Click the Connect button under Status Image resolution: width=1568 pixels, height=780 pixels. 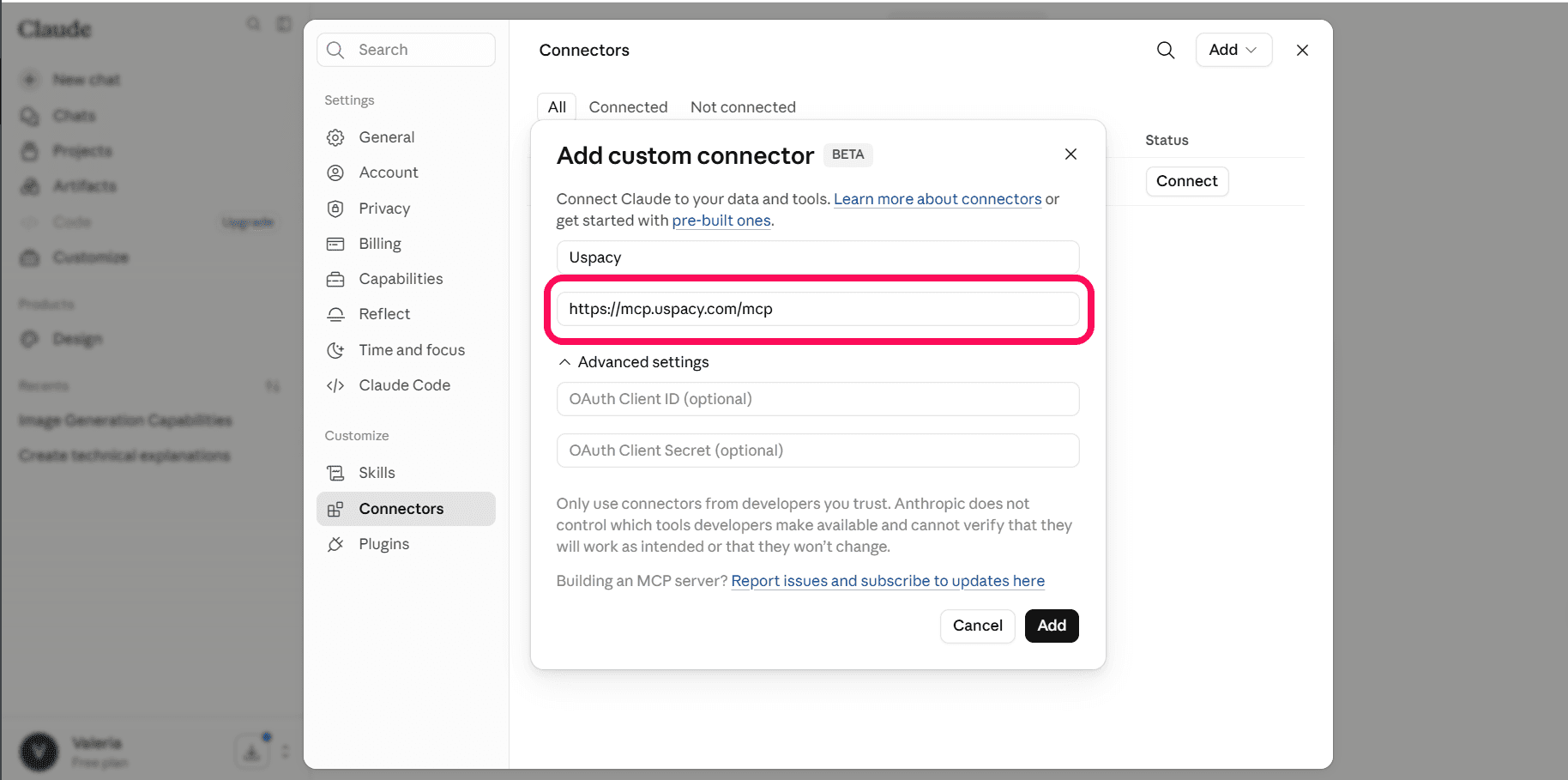(1187, 181)
